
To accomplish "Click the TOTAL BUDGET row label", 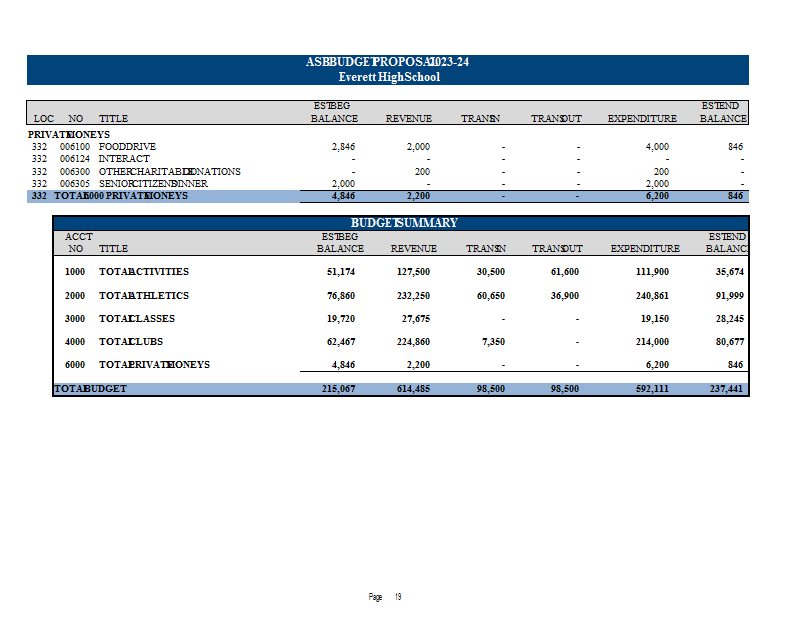I will tap(90, 388).
